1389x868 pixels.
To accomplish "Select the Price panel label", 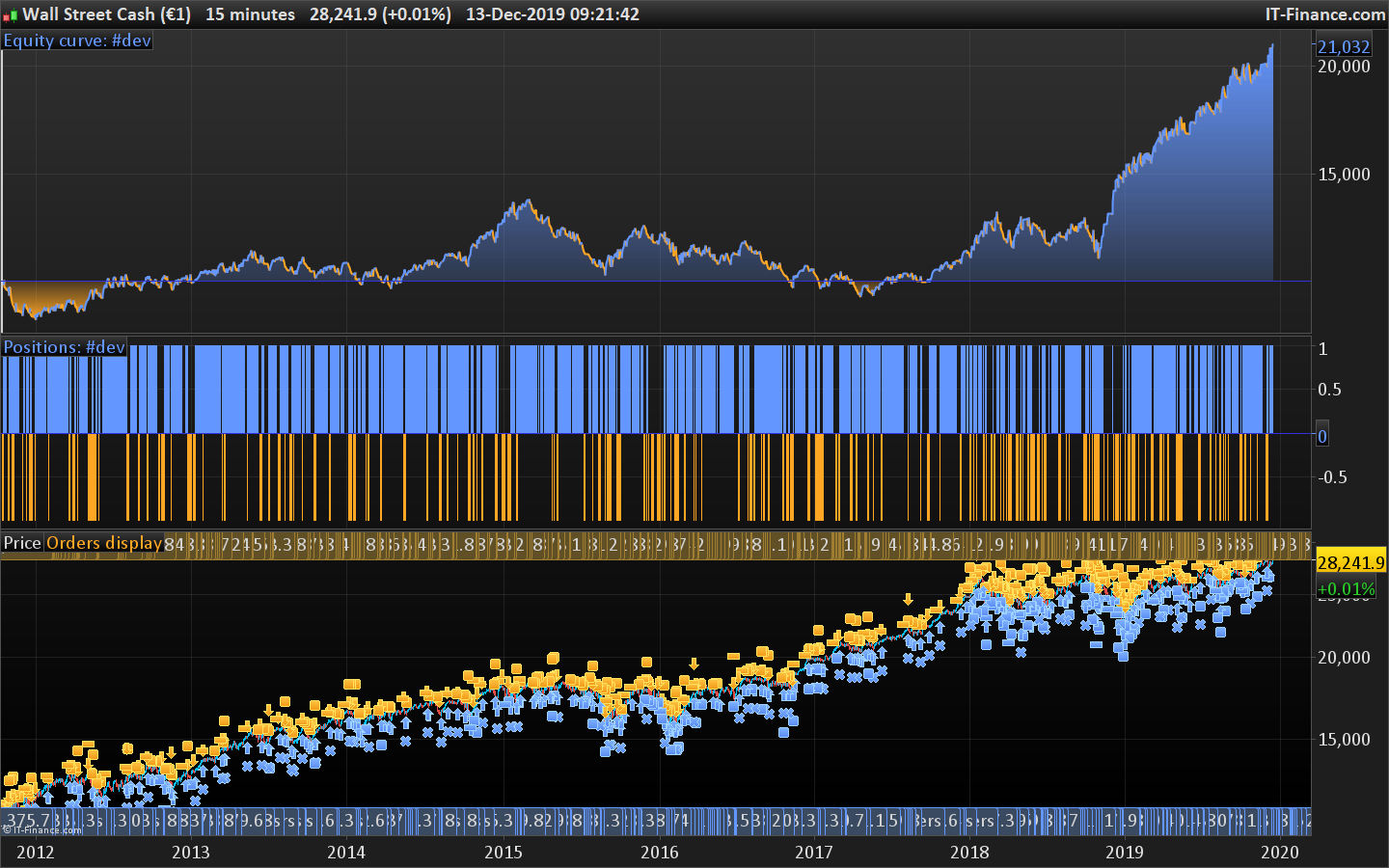I will coord(22,543).
